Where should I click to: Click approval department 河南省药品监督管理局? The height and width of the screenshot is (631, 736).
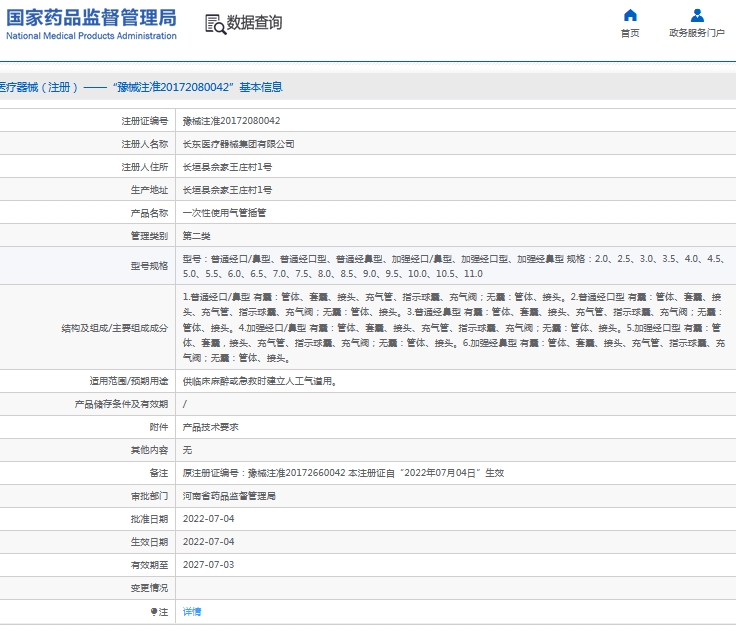[229, 496]
